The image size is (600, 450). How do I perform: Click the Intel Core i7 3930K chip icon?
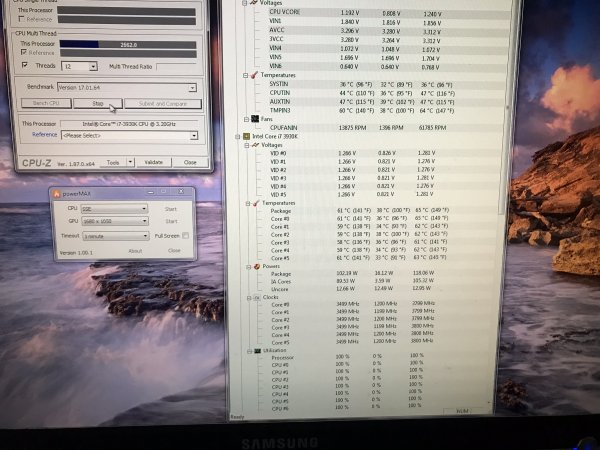[x=246, y=136]
